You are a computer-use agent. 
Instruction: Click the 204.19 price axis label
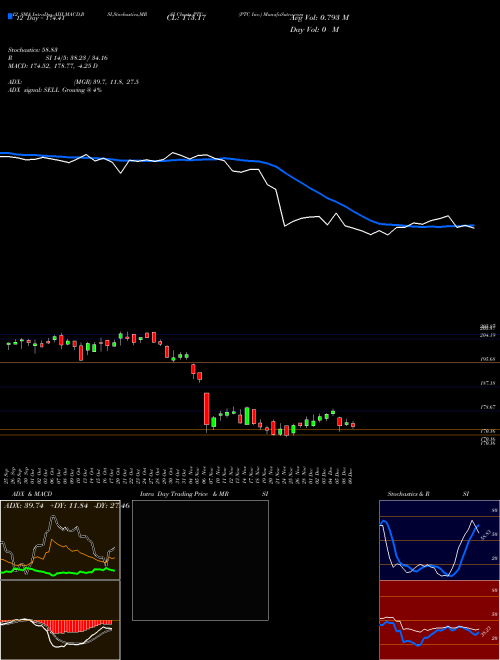(x=488, y=335)
